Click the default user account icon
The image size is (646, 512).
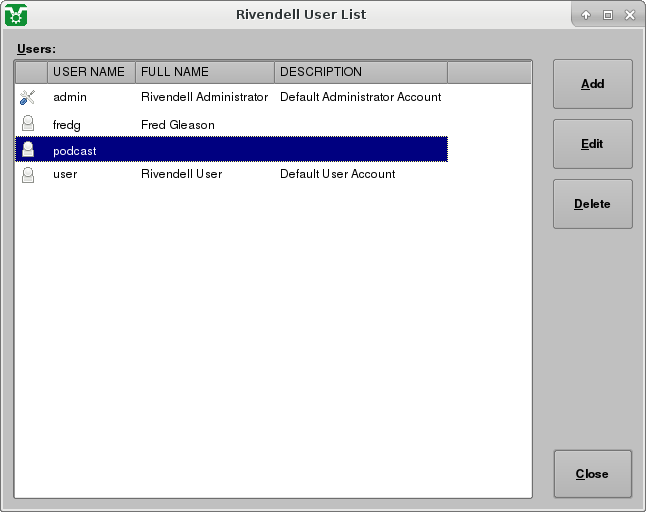tap(28, 174)
